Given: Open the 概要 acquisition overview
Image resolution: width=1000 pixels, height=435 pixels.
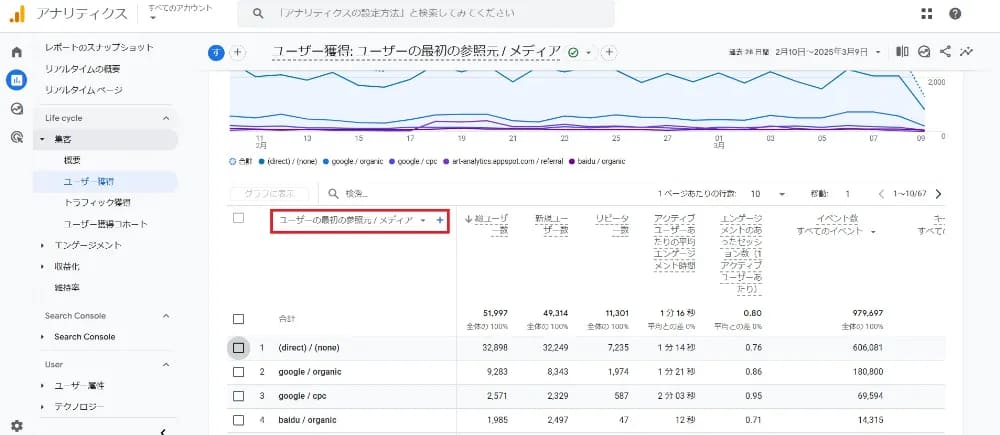Looking at the screenshot, I should point(73,161).
